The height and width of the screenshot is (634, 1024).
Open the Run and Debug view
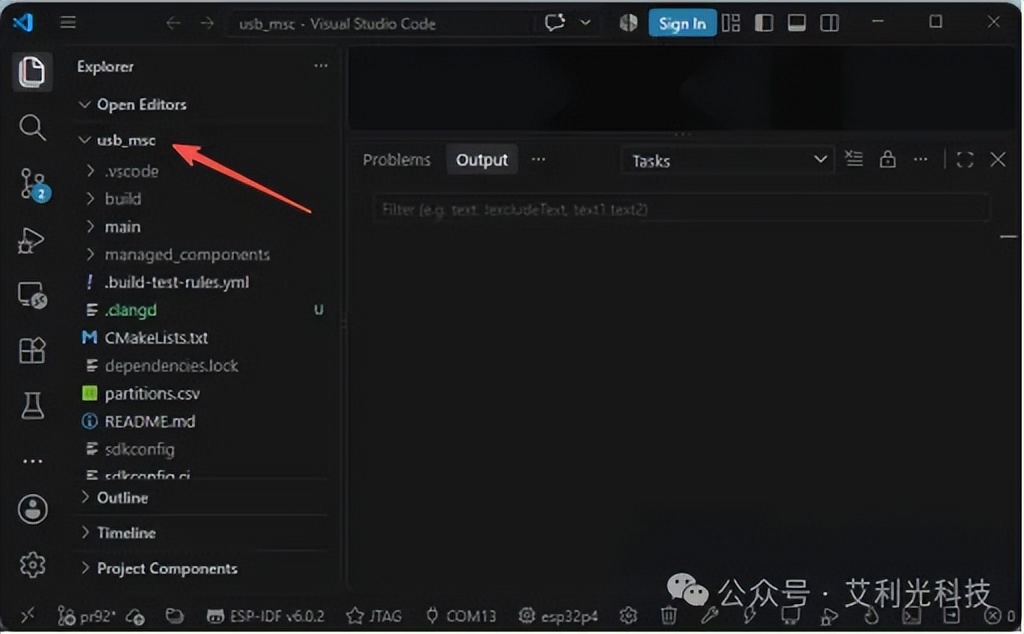[x=31, y=240]
